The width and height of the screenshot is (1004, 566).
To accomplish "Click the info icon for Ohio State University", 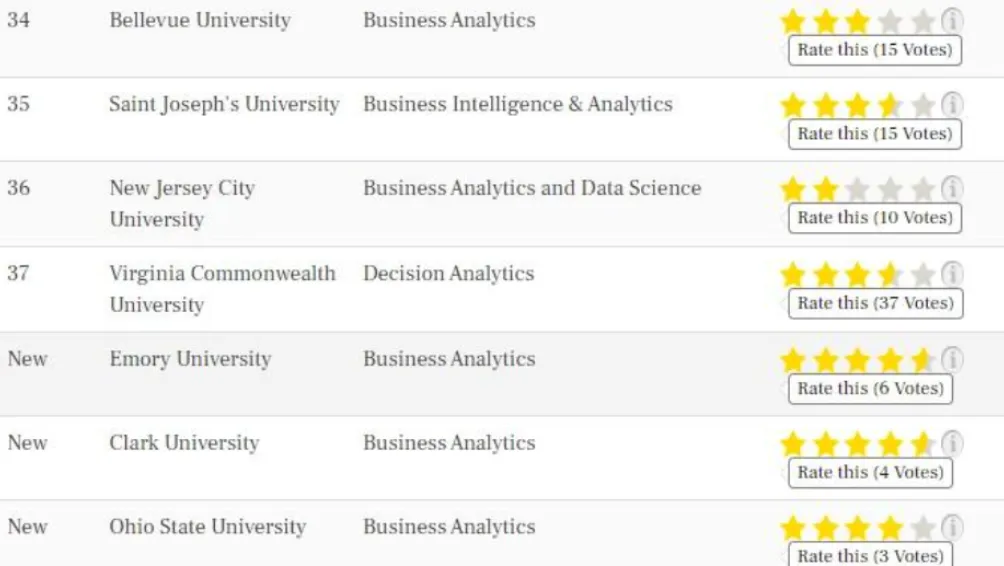I will (x=952, y=527).
